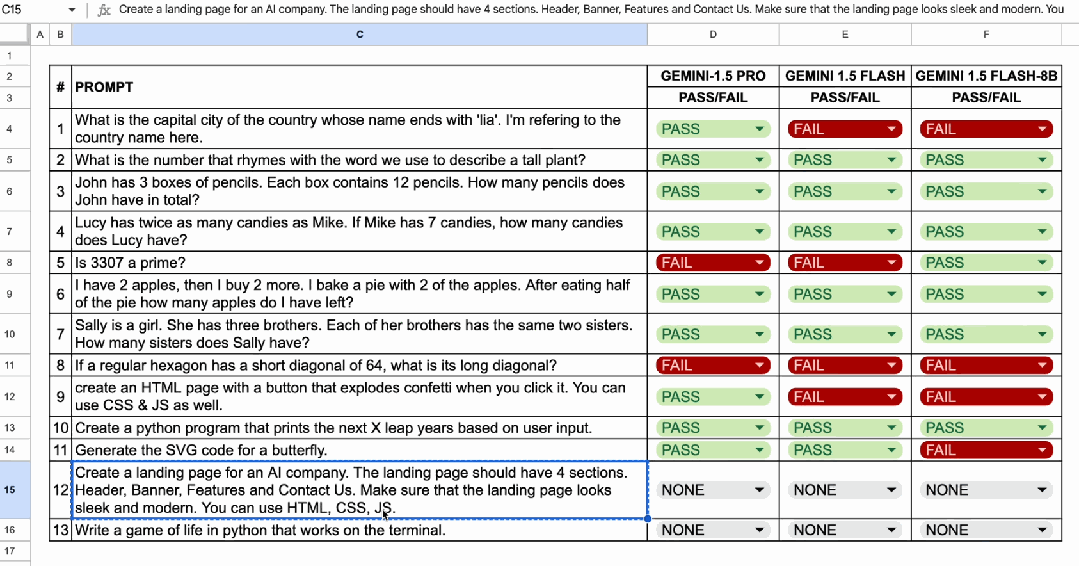Select the SVG butterfly prompt cell

[359, 450]
